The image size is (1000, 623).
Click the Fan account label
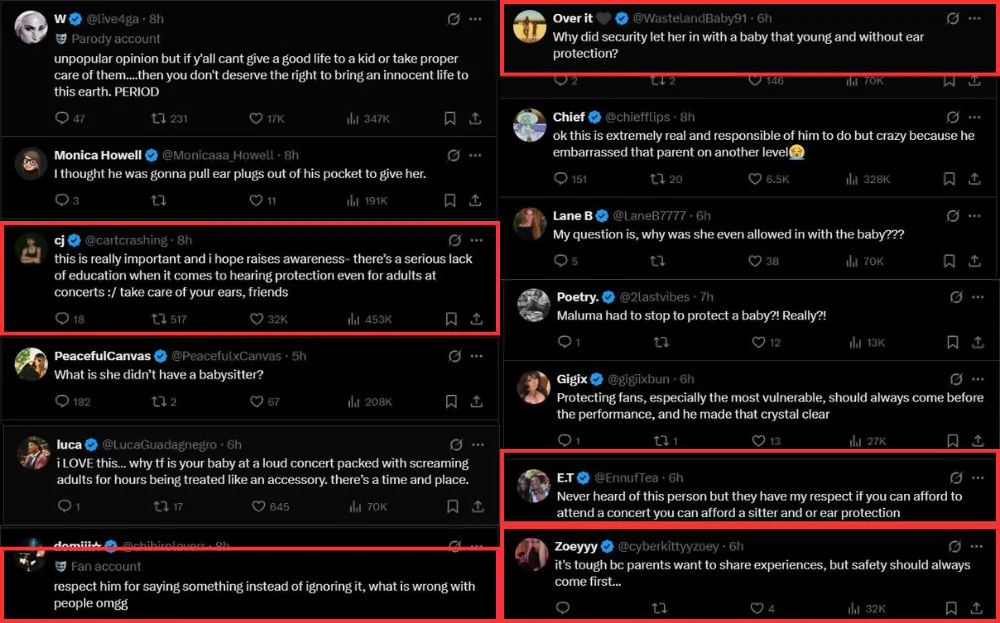pos(105,566)
